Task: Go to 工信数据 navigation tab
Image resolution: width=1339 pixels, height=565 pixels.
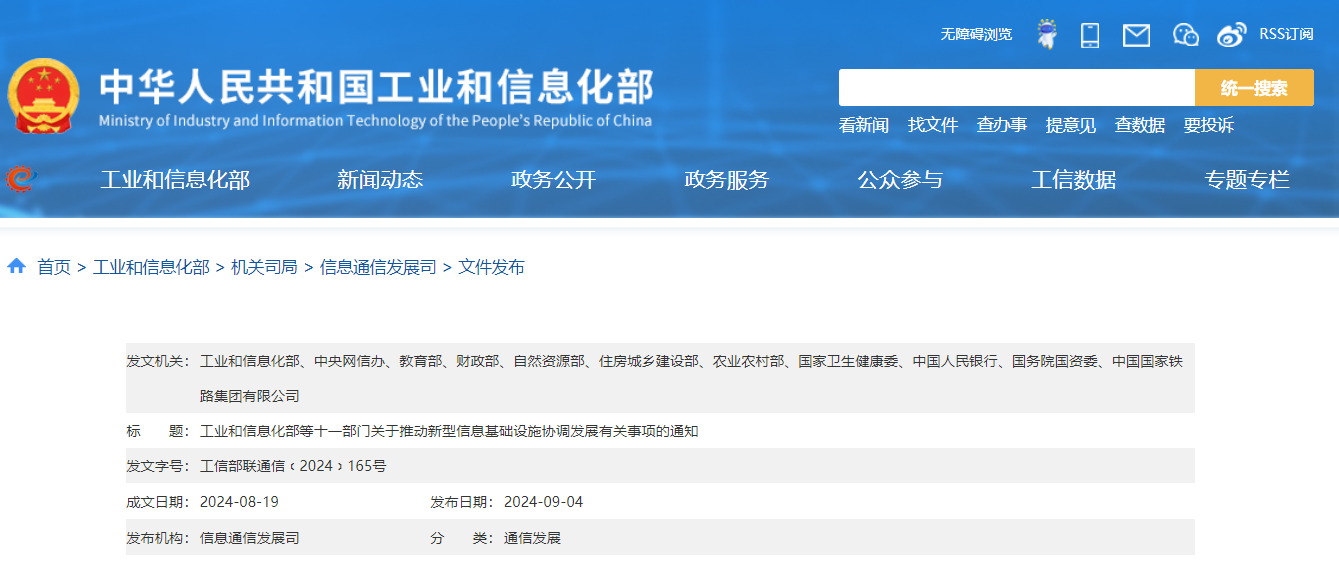Action: click(x=1073, y=180)
